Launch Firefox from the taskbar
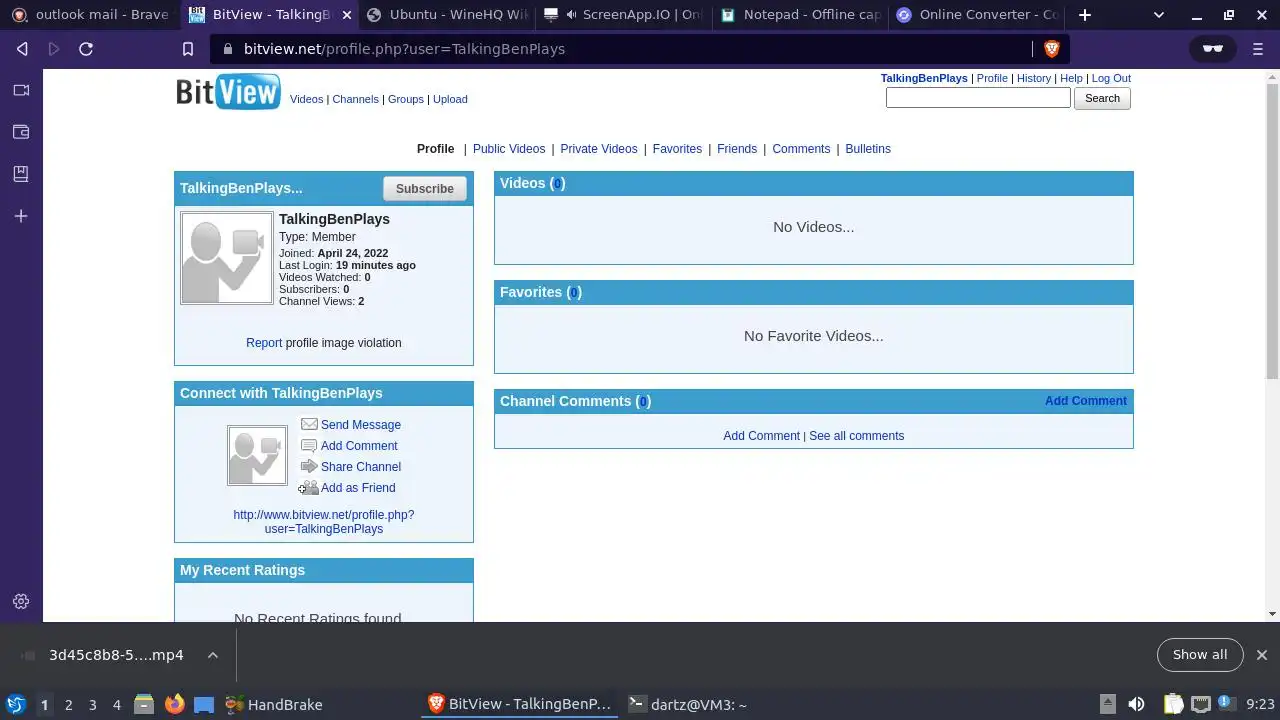 (x=174, y=705)
